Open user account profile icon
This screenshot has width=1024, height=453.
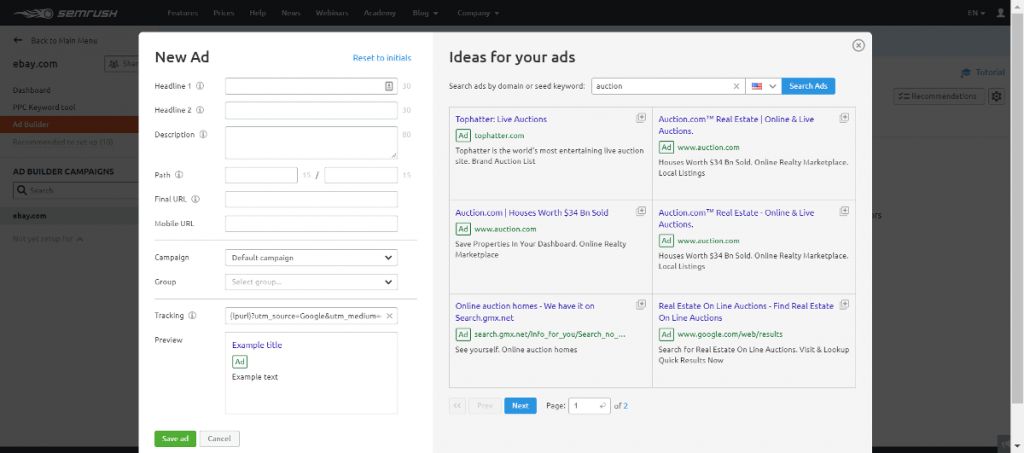click(1001, 13)
